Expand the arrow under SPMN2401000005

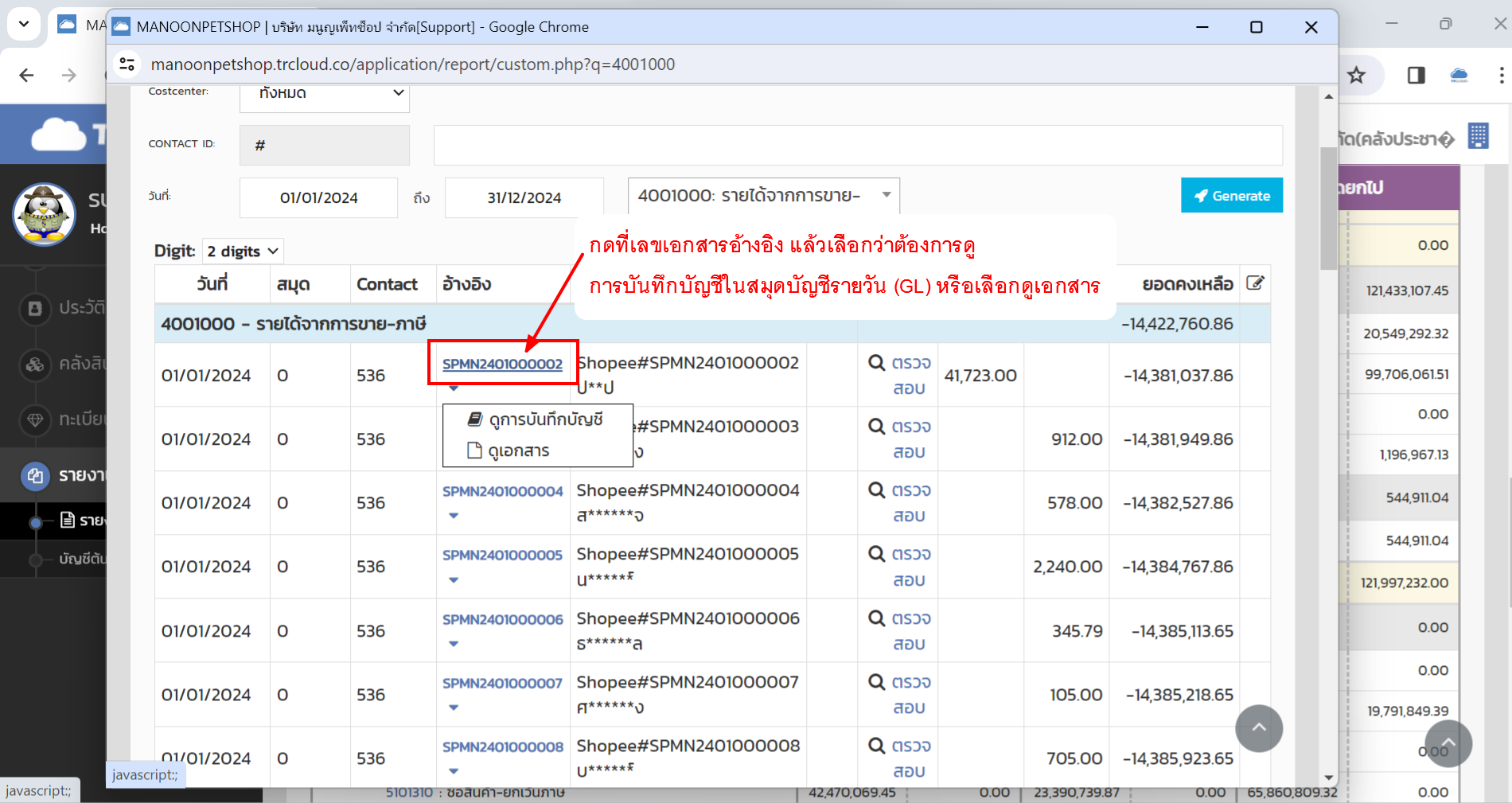[x=454, y=580]
